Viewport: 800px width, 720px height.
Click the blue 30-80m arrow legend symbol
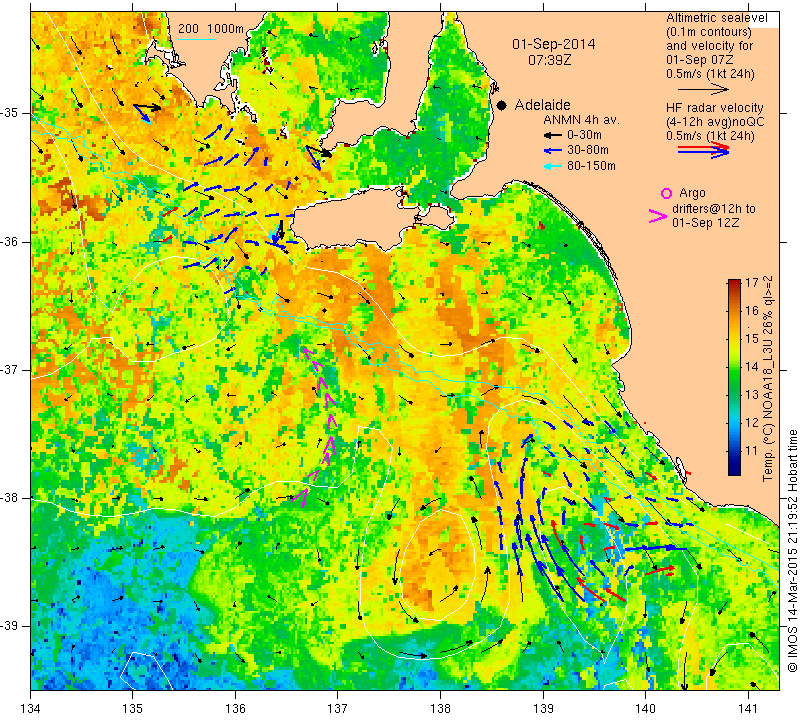(552, 151)
